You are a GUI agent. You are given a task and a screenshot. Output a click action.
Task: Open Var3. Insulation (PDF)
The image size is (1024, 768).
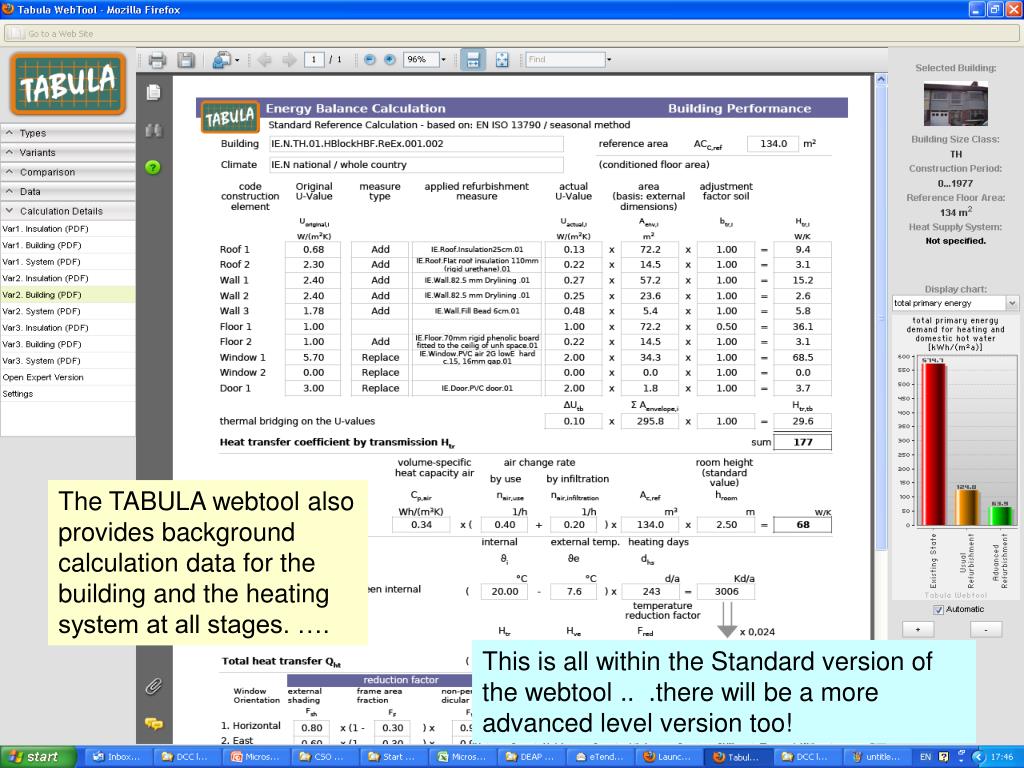(x=45, y=328)
